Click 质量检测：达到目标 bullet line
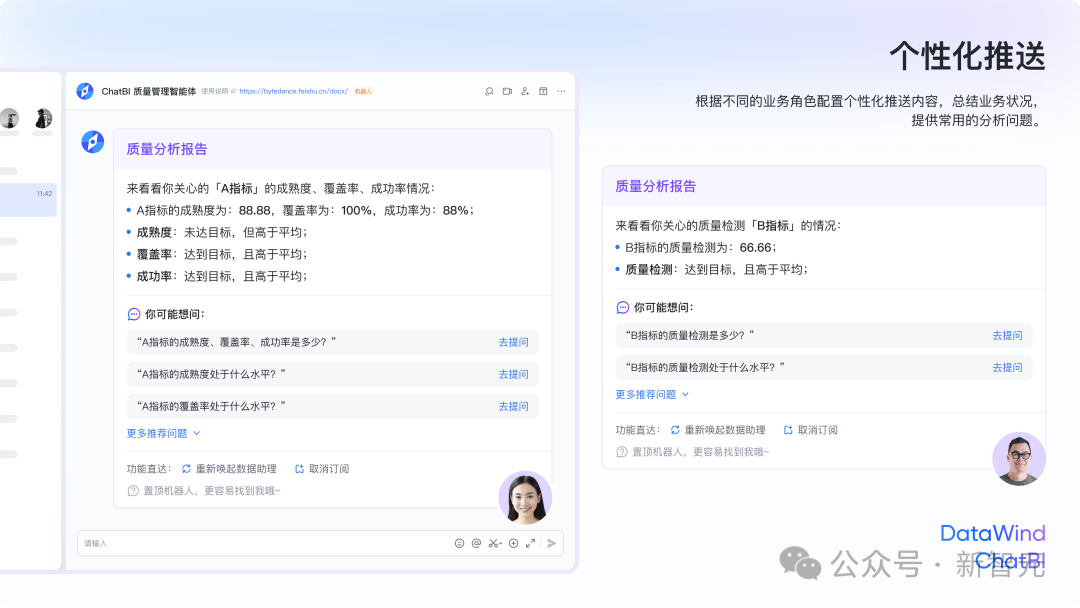The width and height of the screenshot is (1080, 608). tap(716, 269)
